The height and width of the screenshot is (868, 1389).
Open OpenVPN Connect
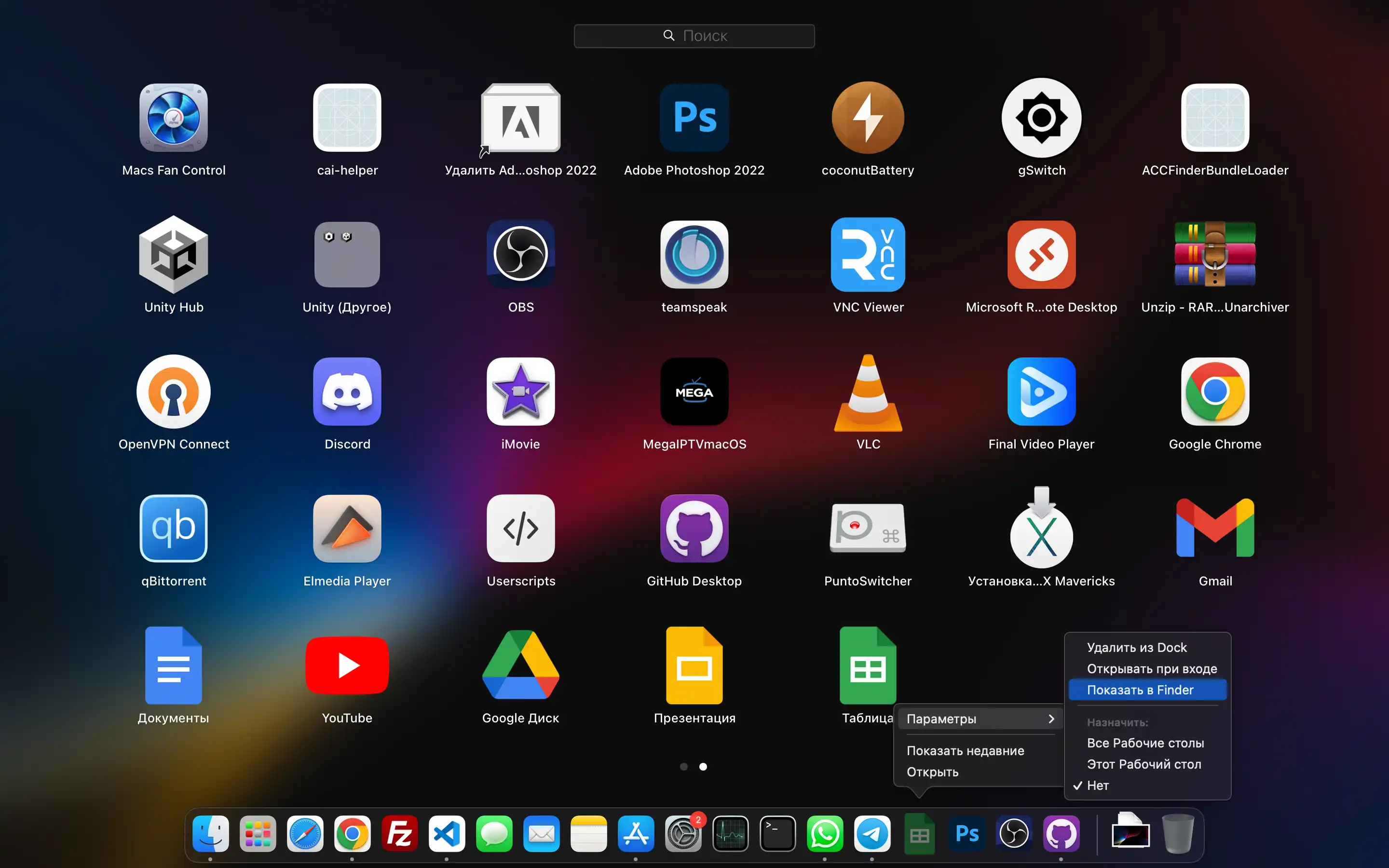coord(173,392)
